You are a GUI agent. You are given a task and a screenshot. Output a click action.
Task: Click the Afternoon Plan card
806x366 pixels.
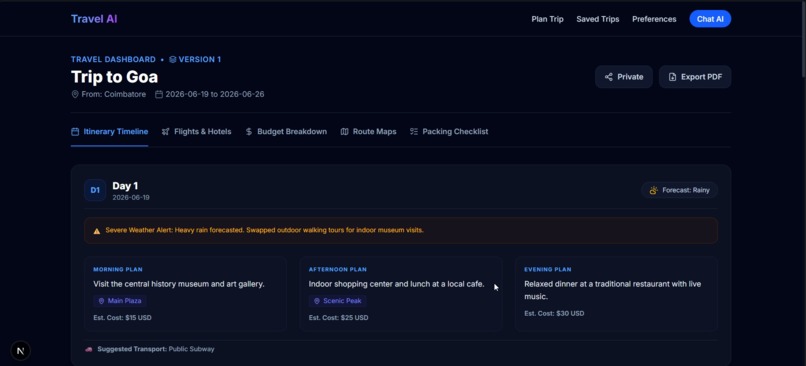click(401, 294)
